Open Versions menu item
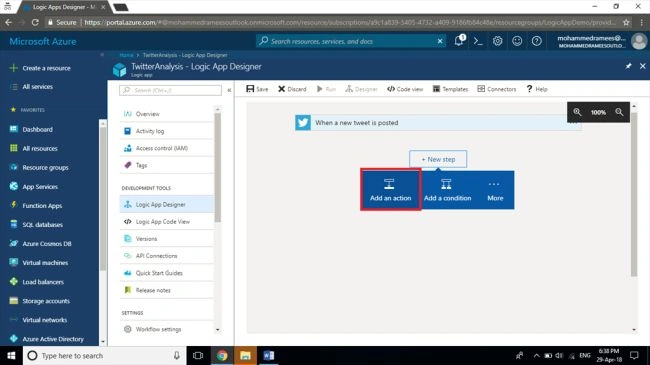The image size is (650, 365). (167, 238)
